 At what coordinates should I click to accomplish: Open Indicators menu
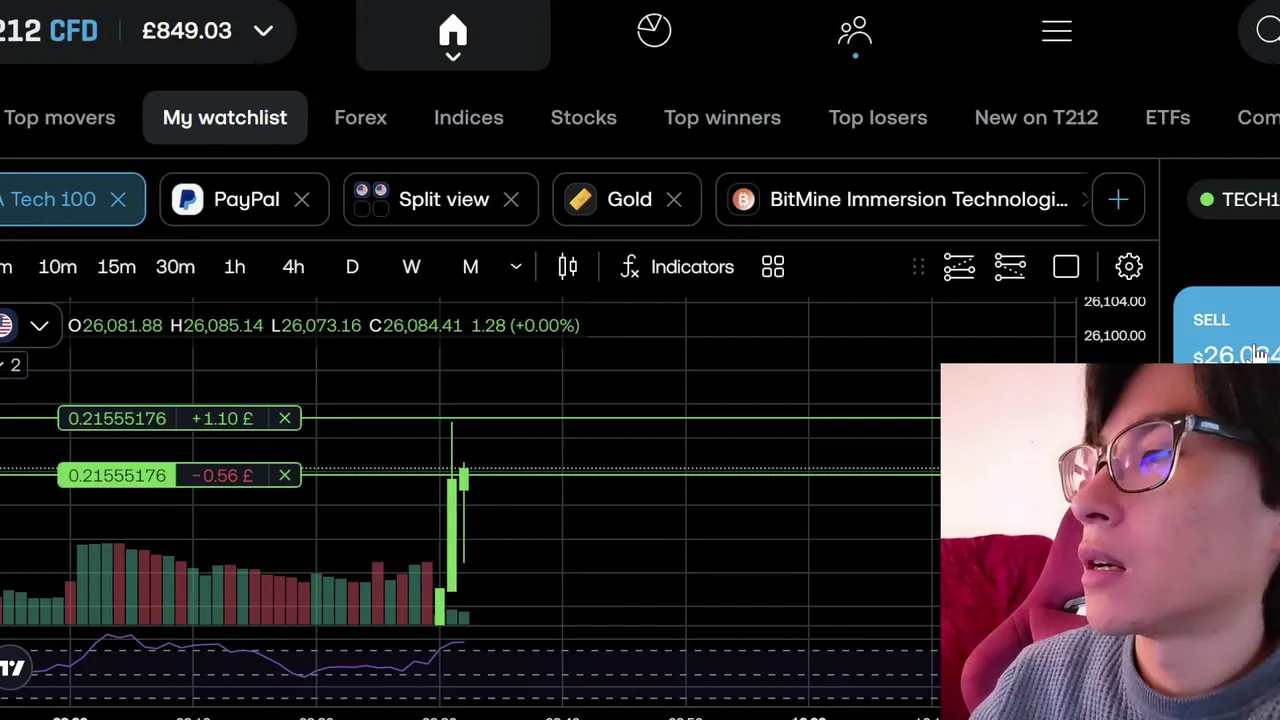point(677,267)
